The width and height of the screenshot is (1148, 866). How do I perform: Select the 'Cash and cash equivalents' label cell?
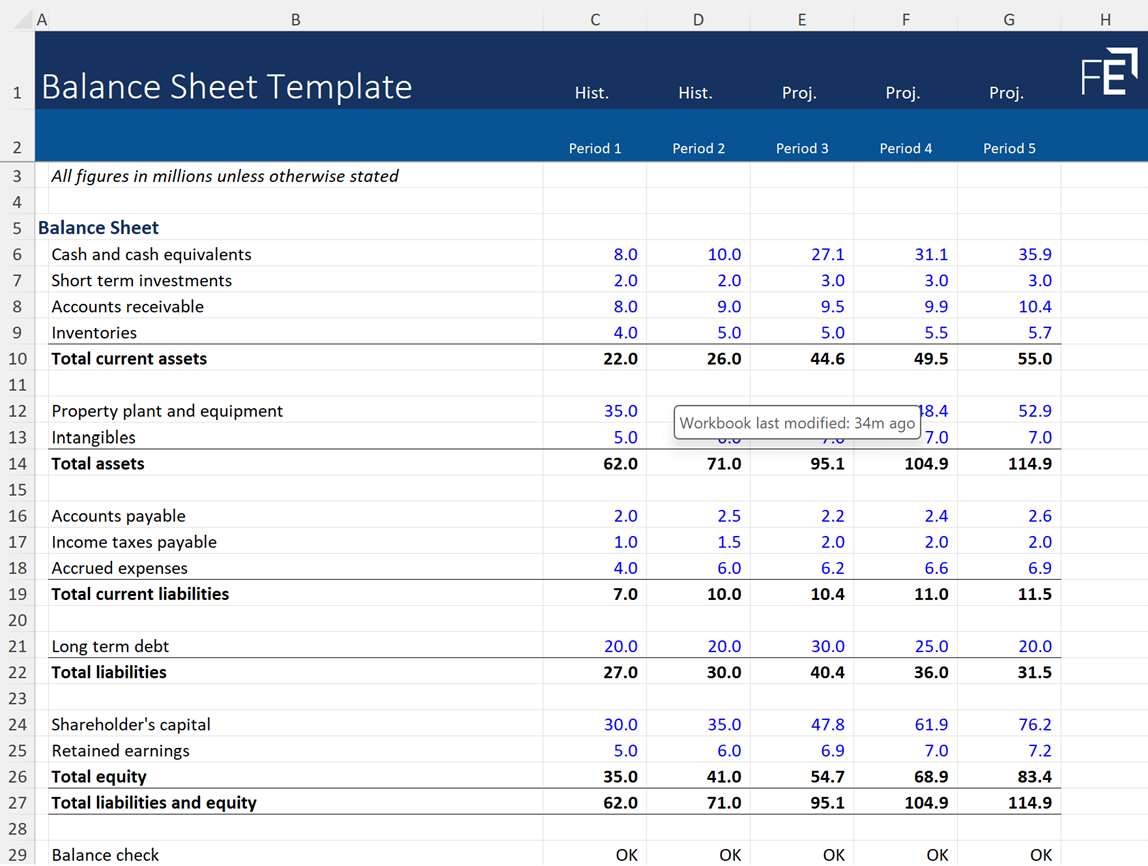151,254
